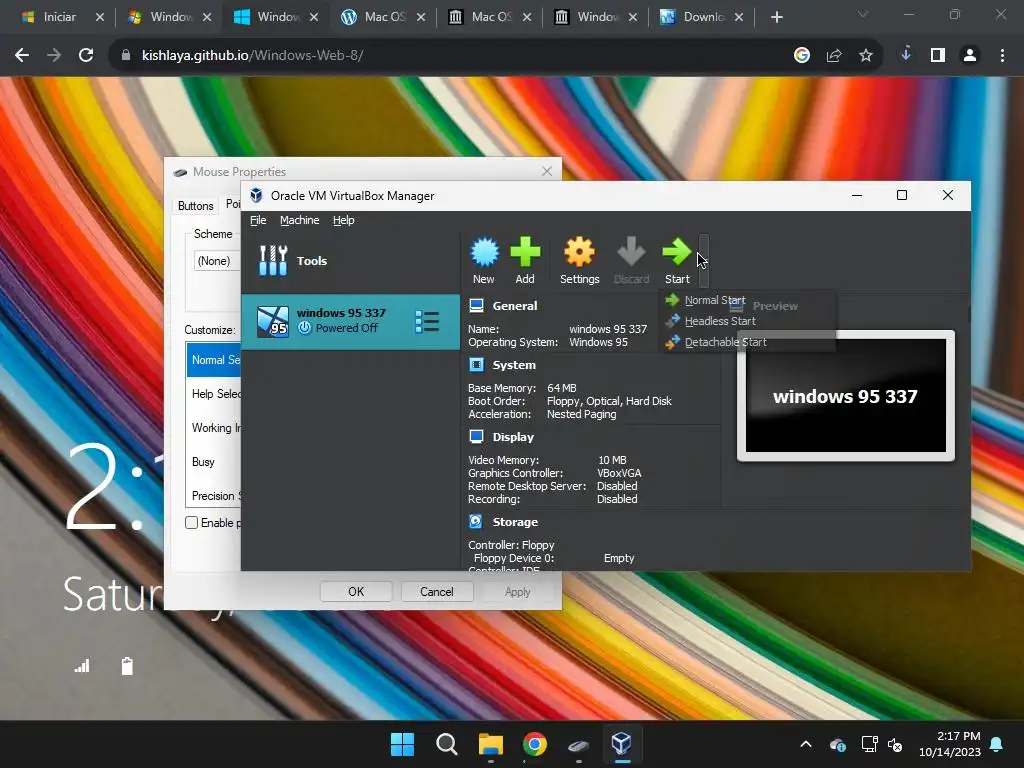1024x768 pixels.
Task: Click the browser back arrow
Action: [22, 56]
